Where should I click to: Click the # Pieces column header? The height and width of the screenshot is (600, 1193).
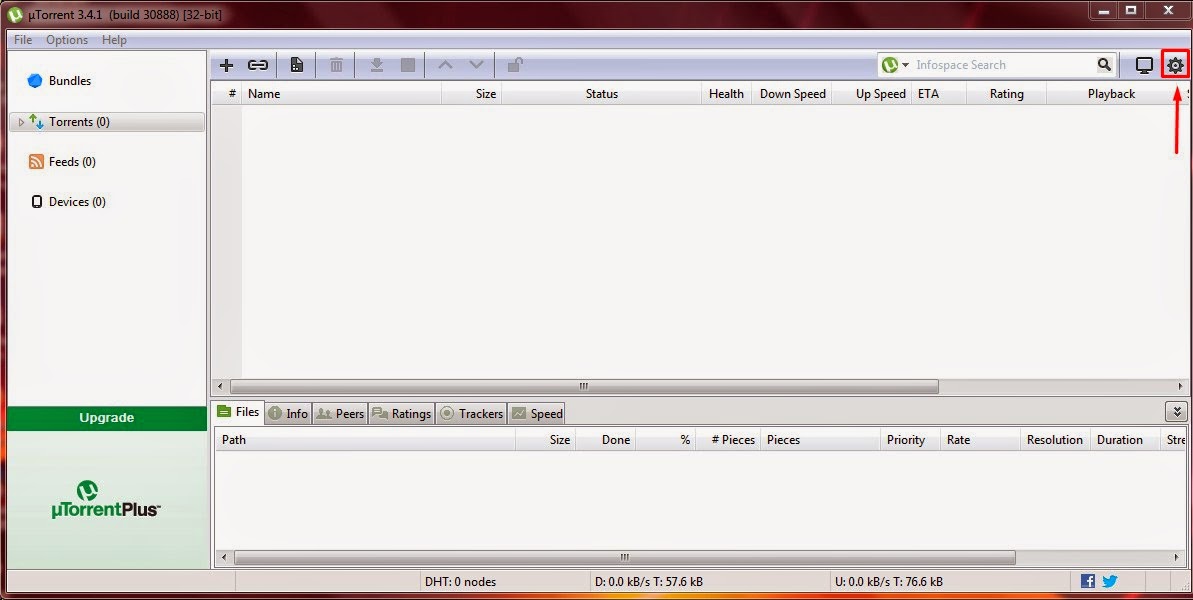(x=728, y=440)
